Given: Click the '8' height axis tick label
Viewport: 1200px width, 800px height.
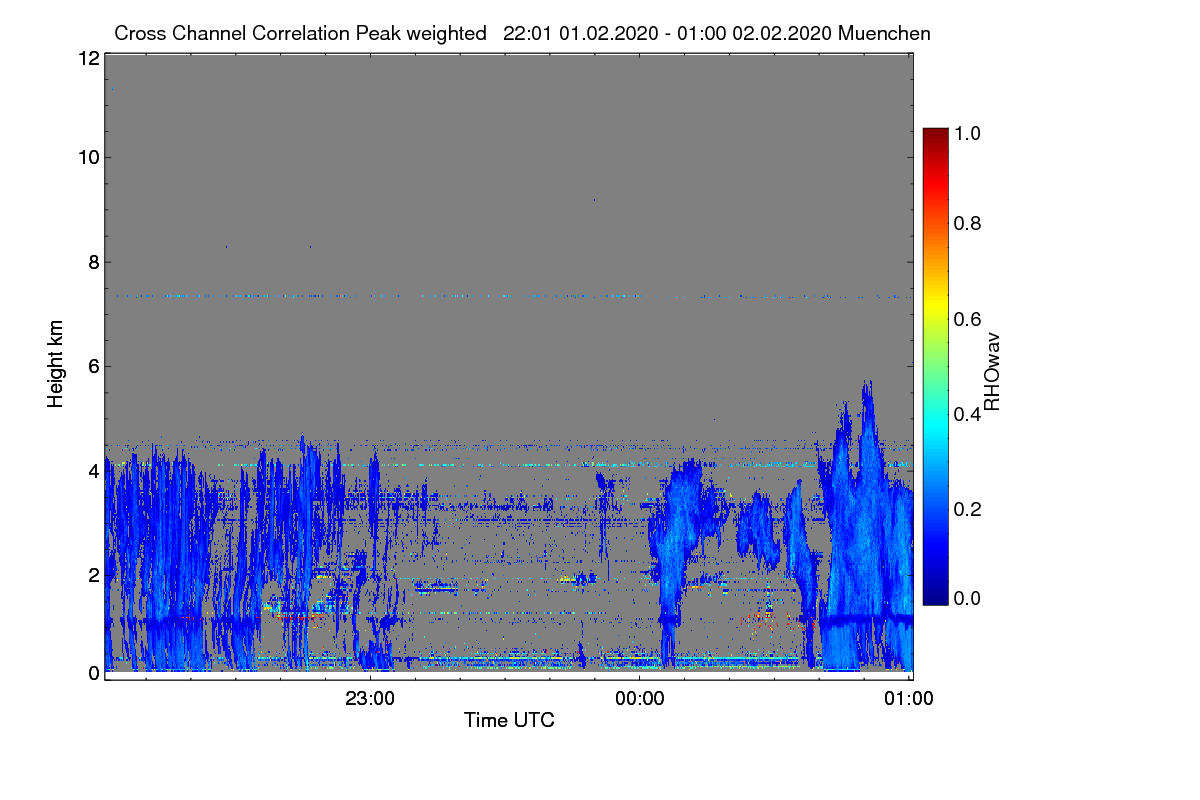Looking at the screenshot, I should coord(93,262).
